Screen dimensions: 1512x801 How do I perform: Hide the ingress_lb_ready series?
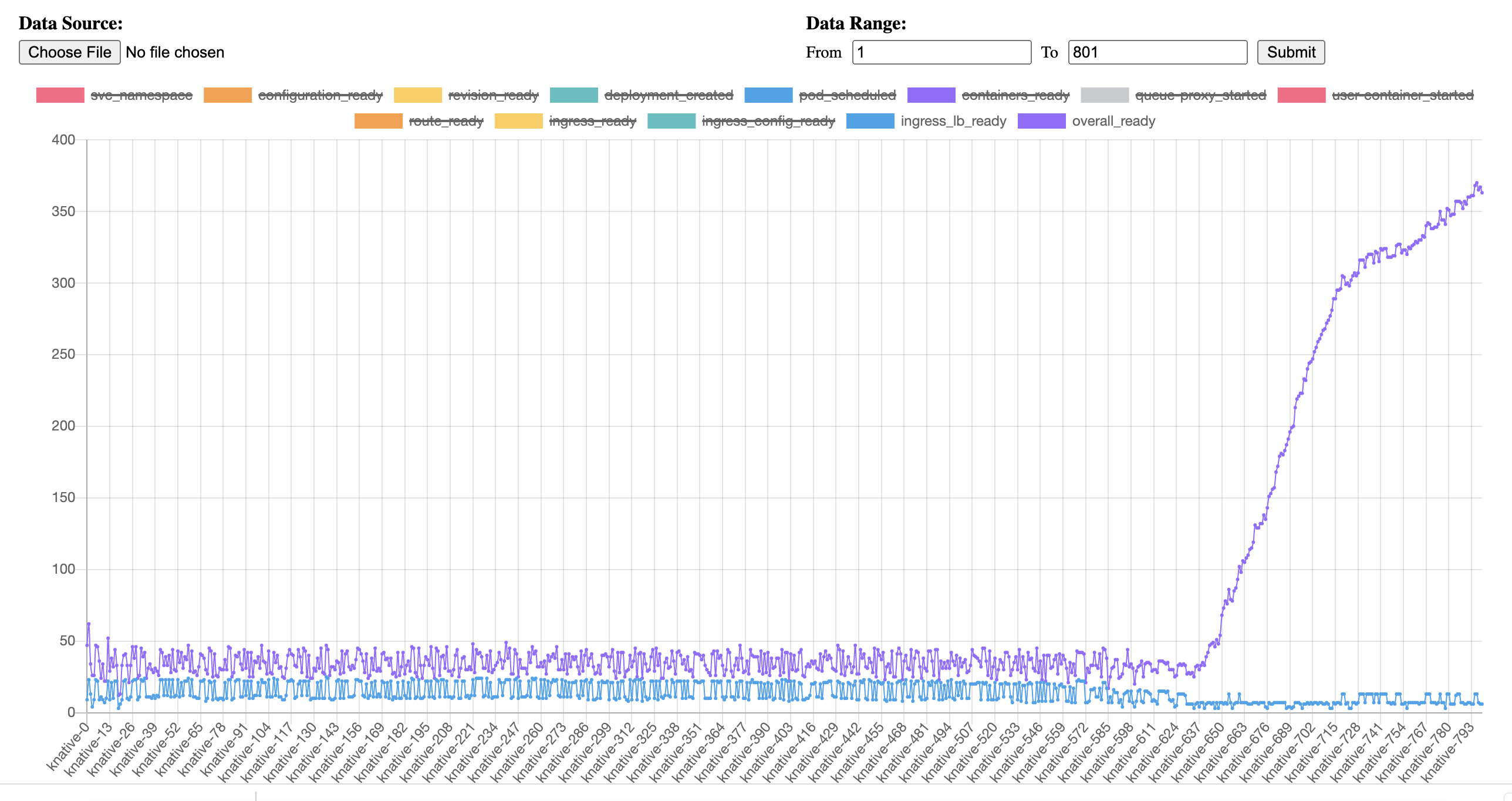click(953, 121)
